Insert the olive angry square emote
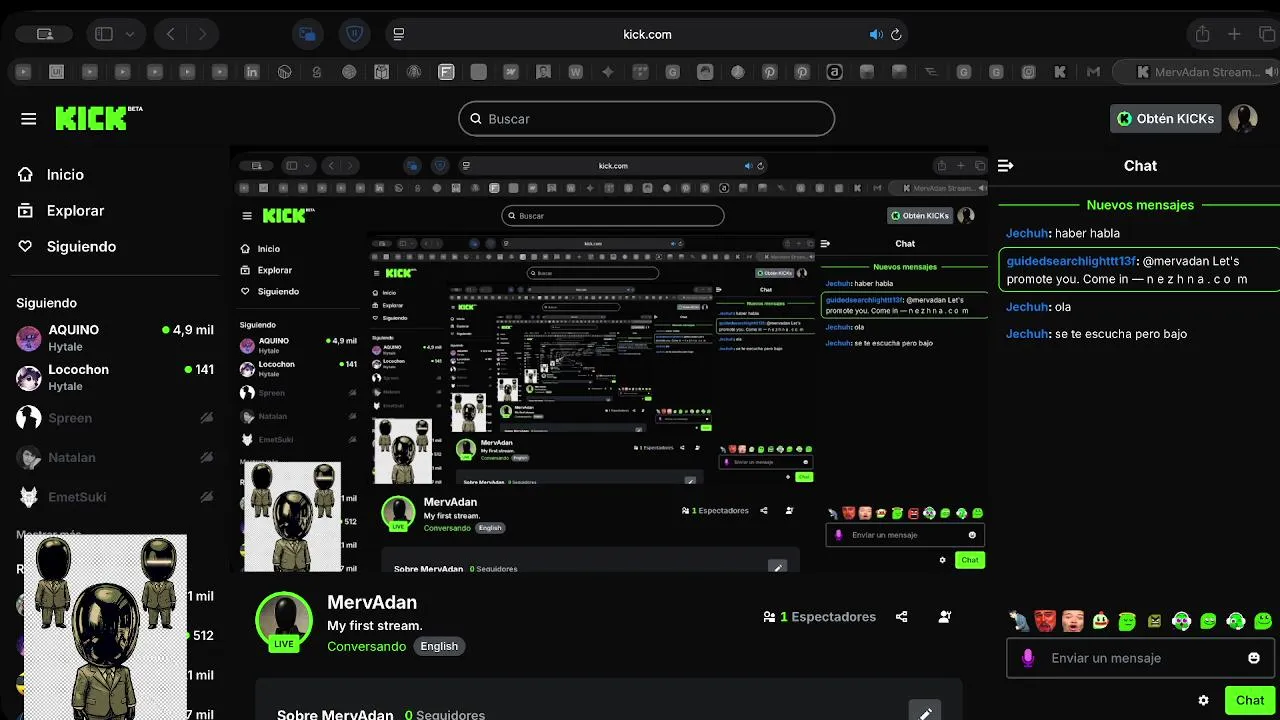 point(1155,621)
